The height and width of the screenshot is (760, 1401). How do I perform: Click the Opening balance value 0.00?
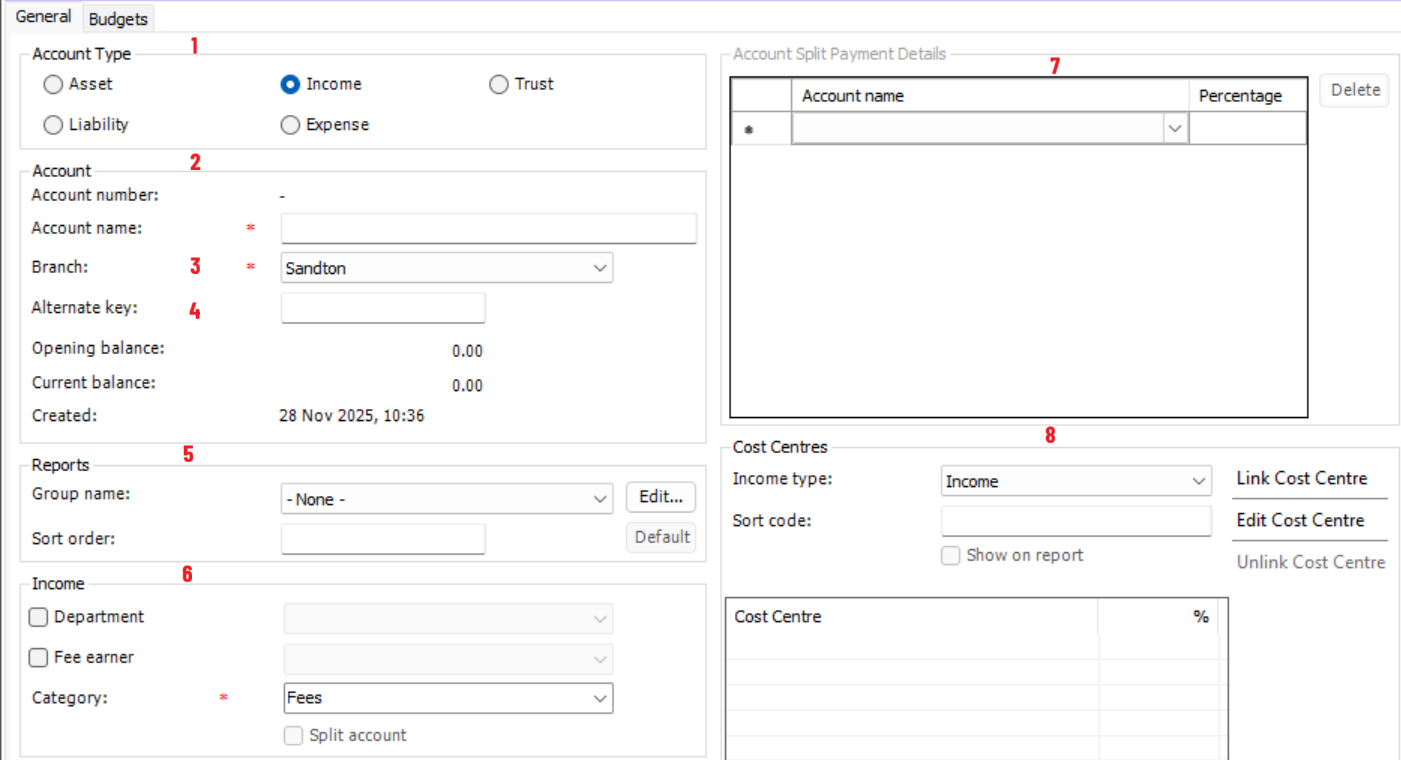[467, 352]
